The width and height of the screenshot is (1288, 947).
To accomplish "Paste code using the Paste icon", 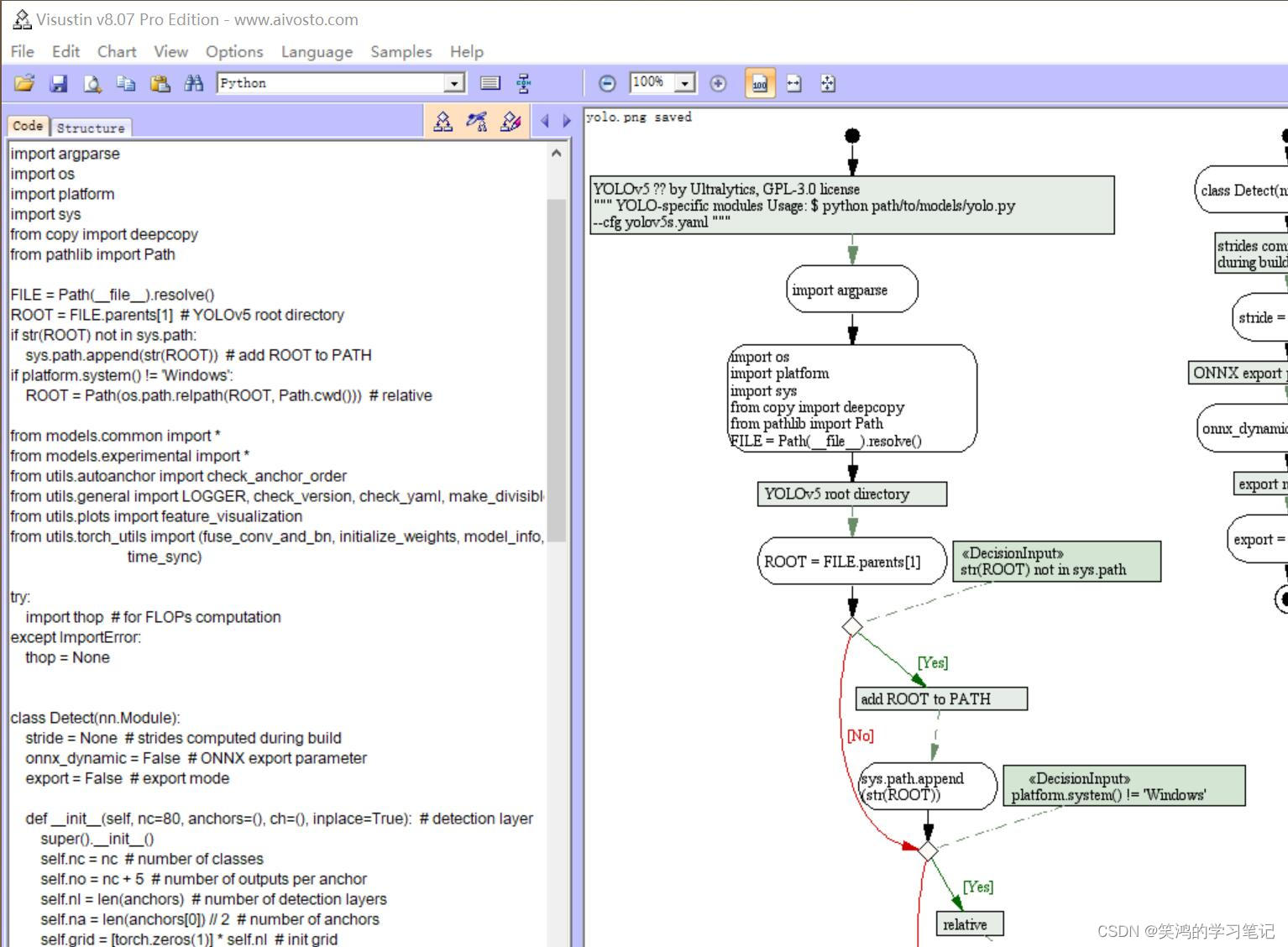I will coord(160,82).
